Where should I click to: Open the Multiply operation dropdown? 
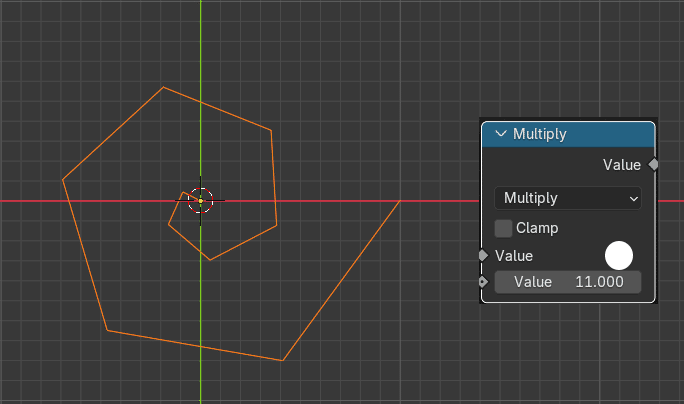coord(568,198)
